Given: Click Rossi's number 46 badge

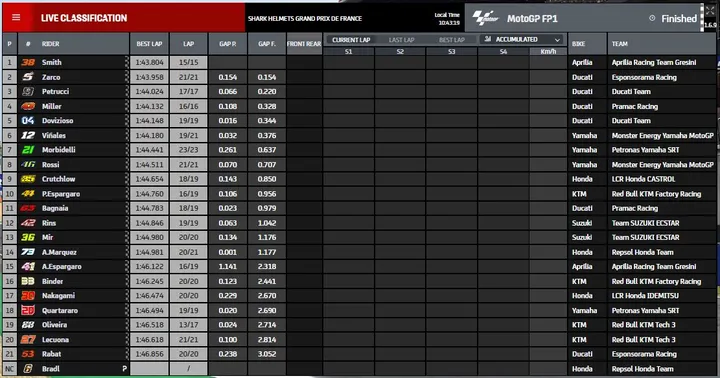Looking at the screenshot, I should (28, 164).
